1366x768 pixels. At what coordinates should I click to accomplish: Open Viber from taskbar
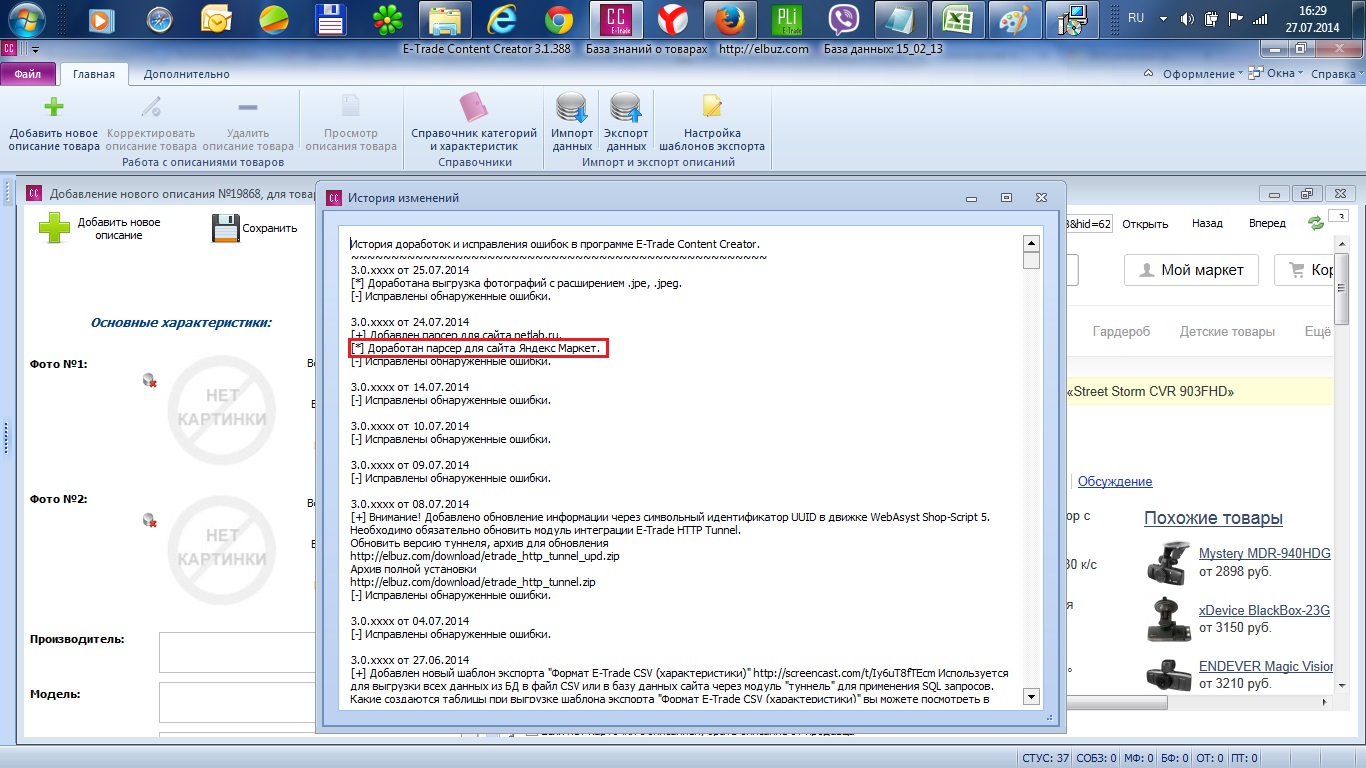[845, 19]
